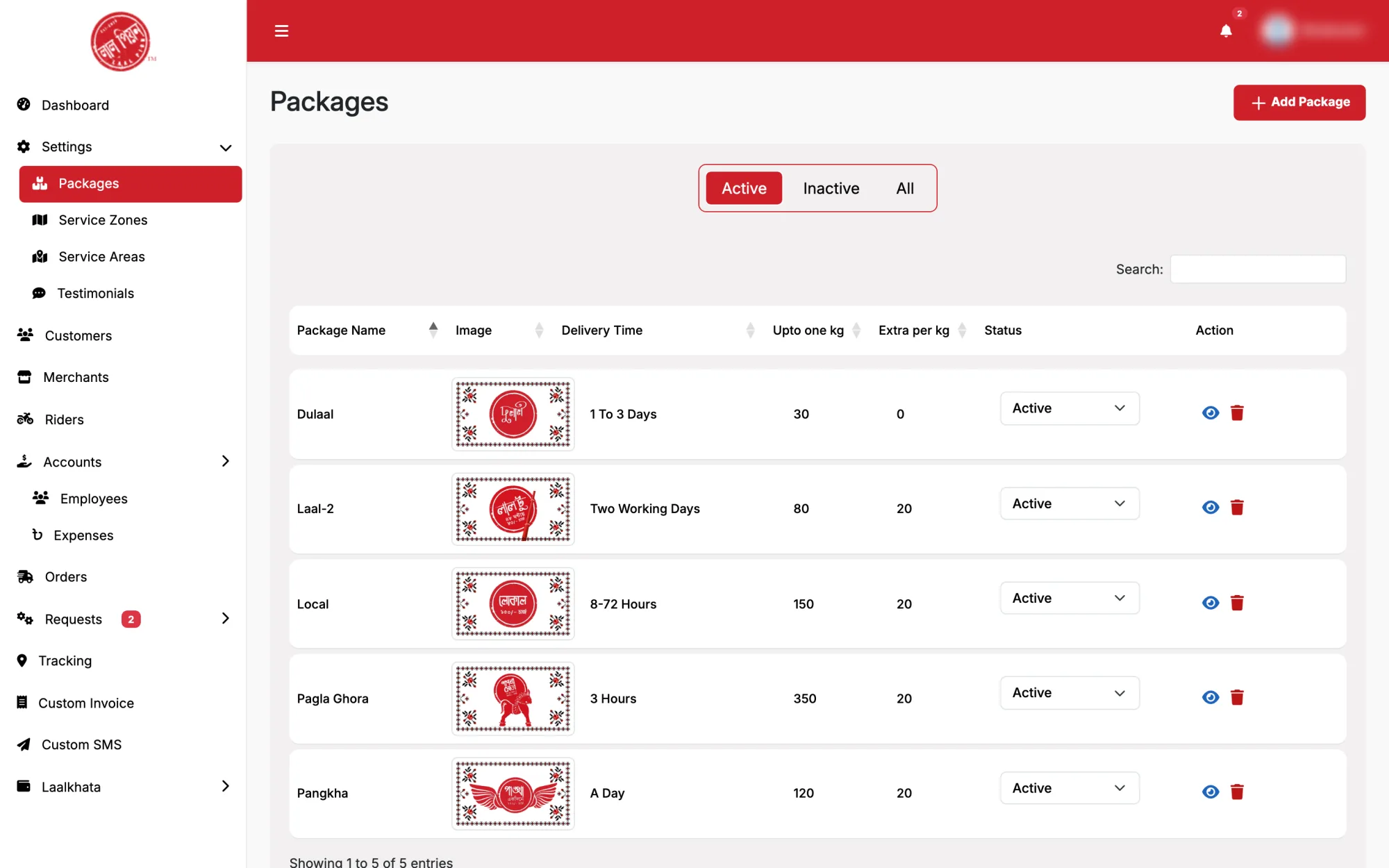View Pagla Ghora package via eye icon
Image resolution: width=1389 pixels, height=868 pixels.
coord(1211,697)
